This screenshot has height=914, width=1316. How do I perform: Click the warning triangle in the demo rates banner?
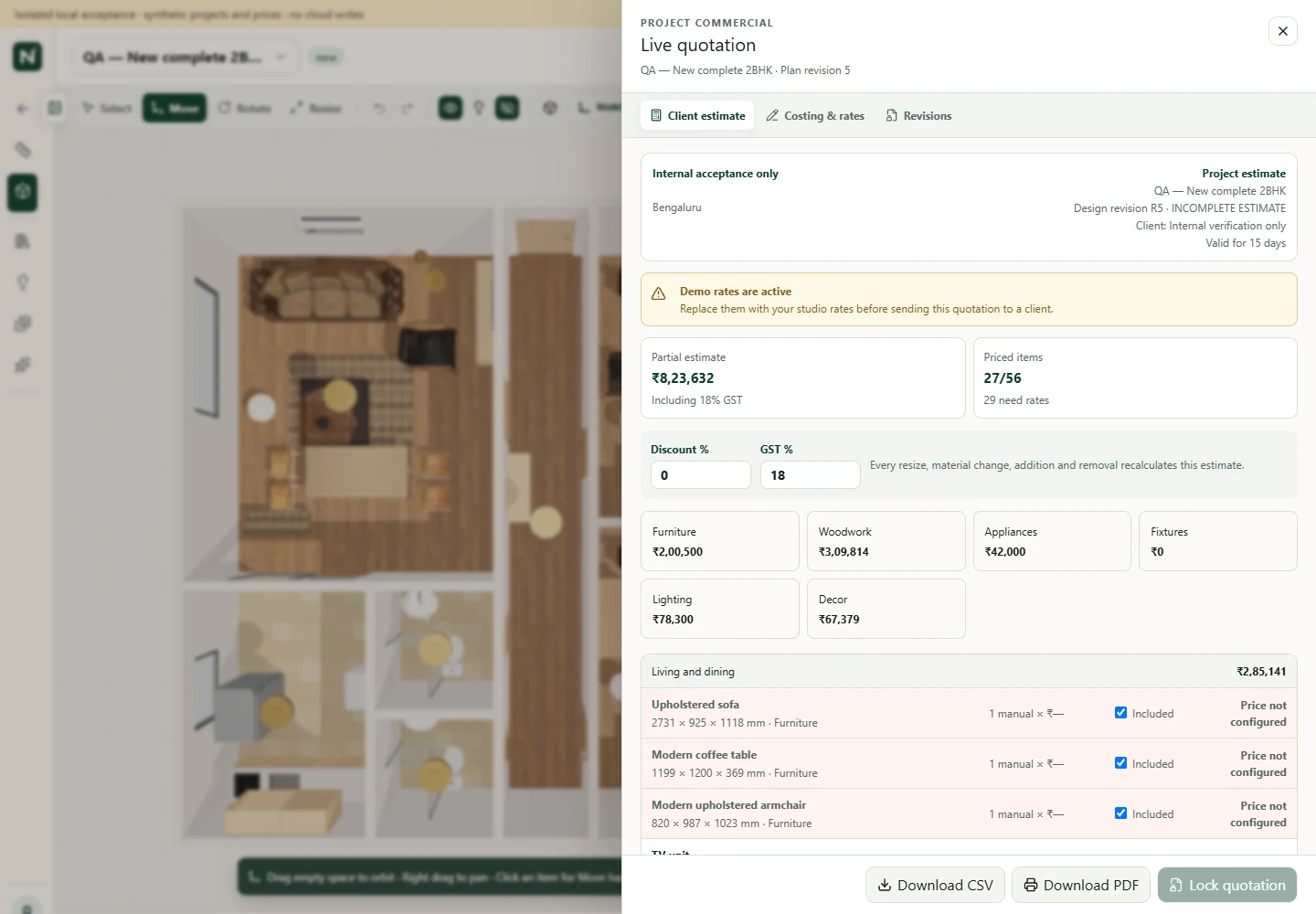[x=658, y=293]
